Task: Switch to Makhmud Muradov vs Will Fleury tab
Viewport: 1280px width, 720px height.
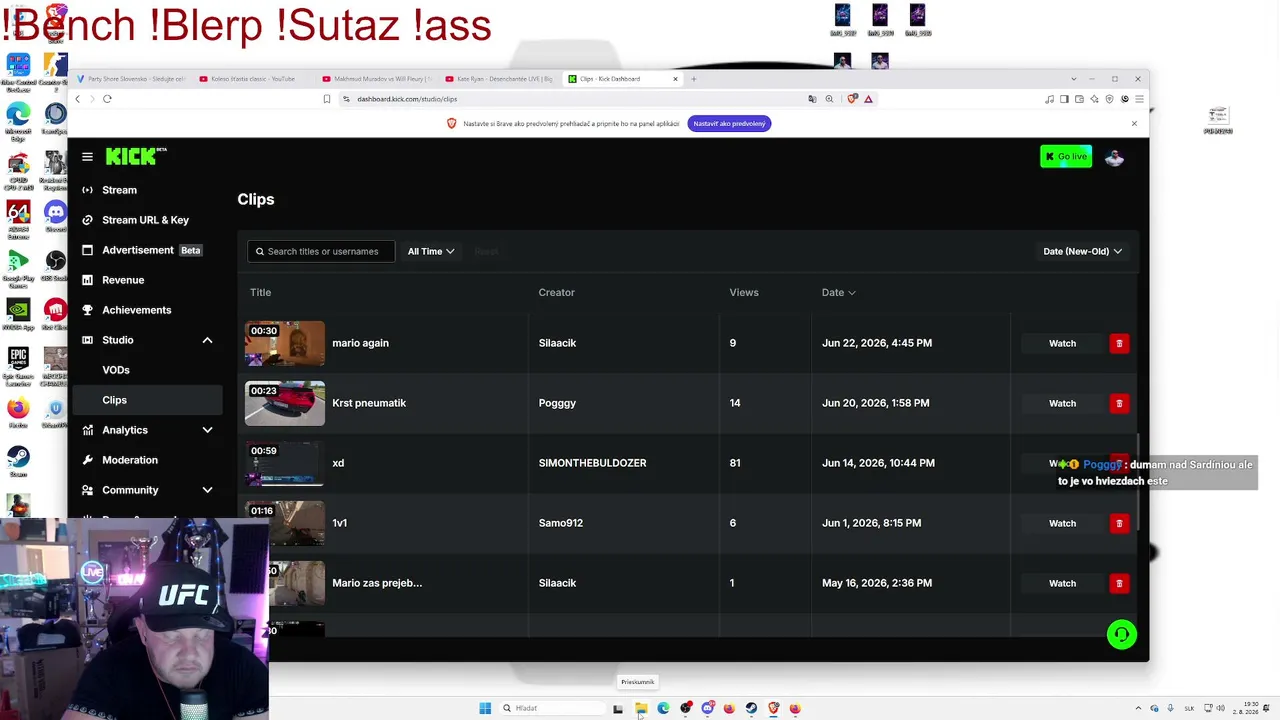Action: click(376, 79)
